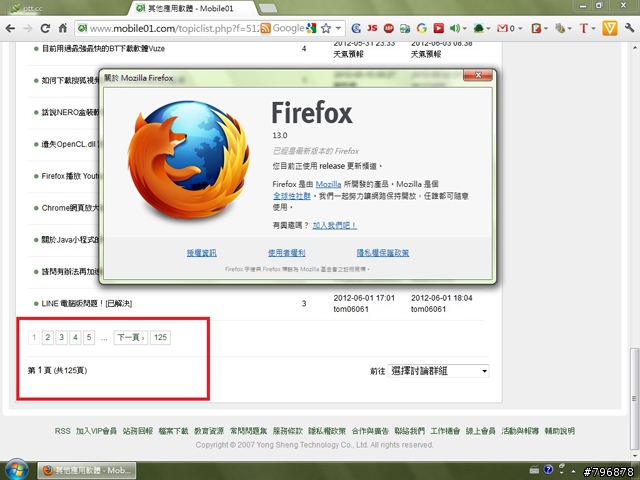
Task: Open the 選擇討論群組 dropdown
Action: pyautogui.click(x=438, y=371)
